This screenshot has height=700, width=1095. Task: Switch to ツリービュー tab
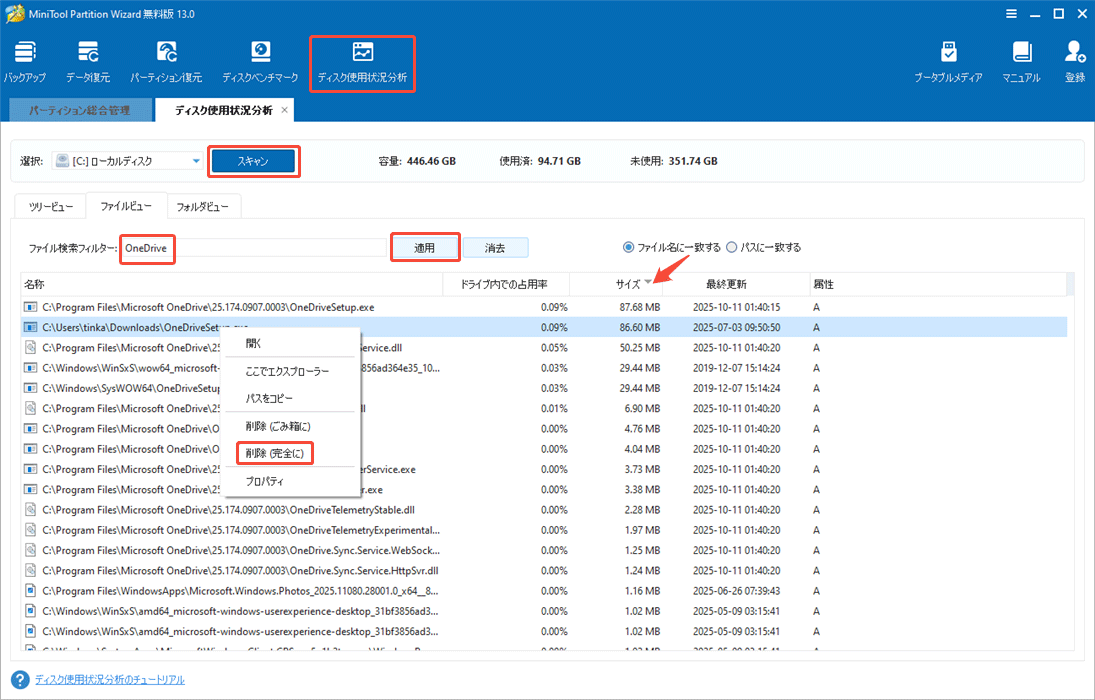pyautogui.click(x=50, y=207)
